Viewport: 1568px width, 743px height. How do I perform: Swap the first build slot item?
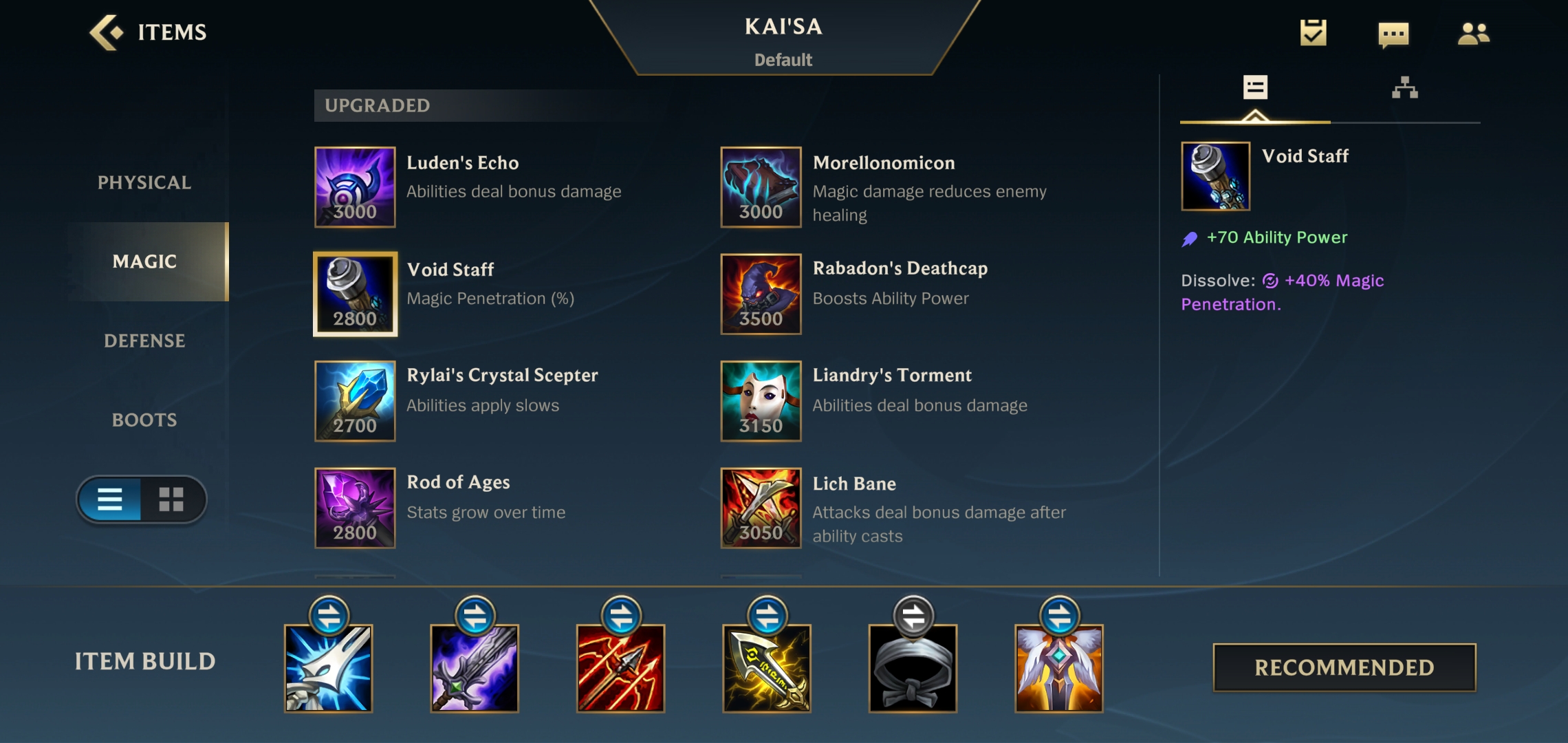pyautogui.click(x=329, y=616)
